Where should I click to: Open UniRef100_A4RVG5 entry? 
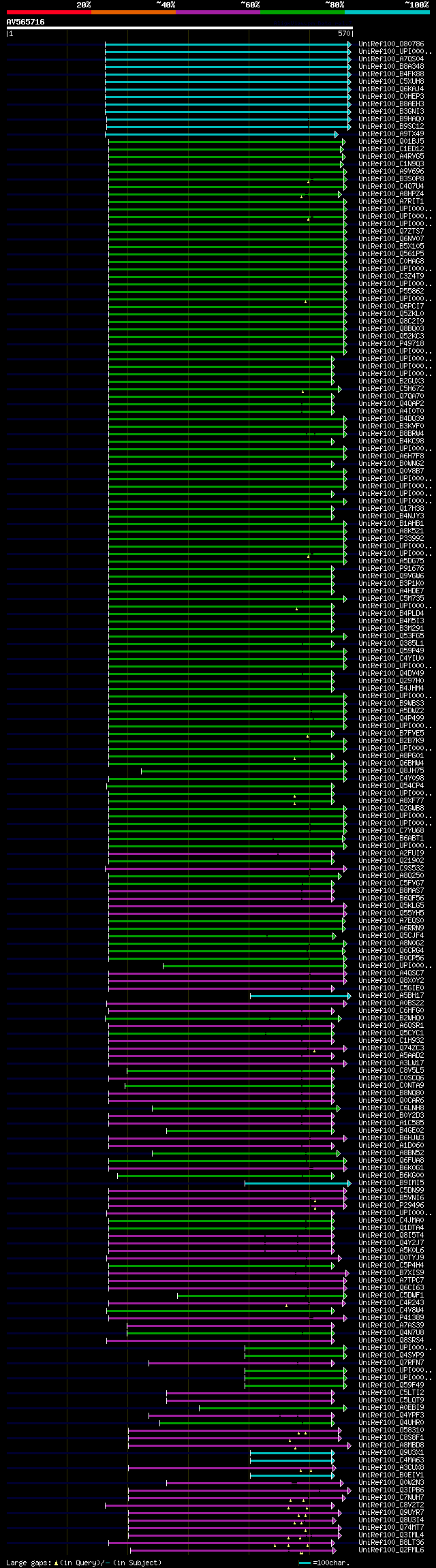(x=391, y=157)
